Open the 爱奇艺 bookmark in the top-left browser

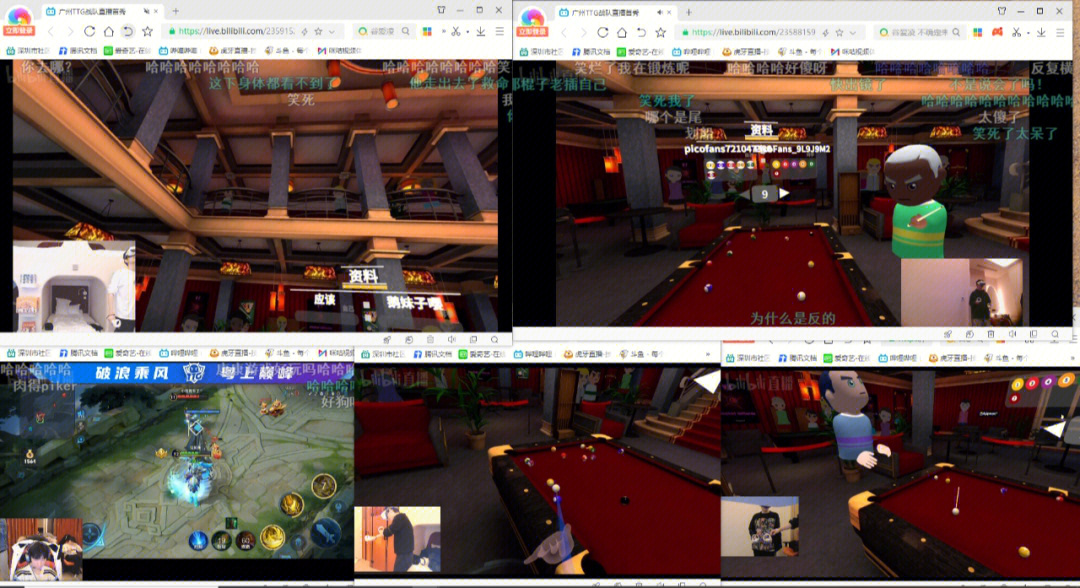[127, 50]
